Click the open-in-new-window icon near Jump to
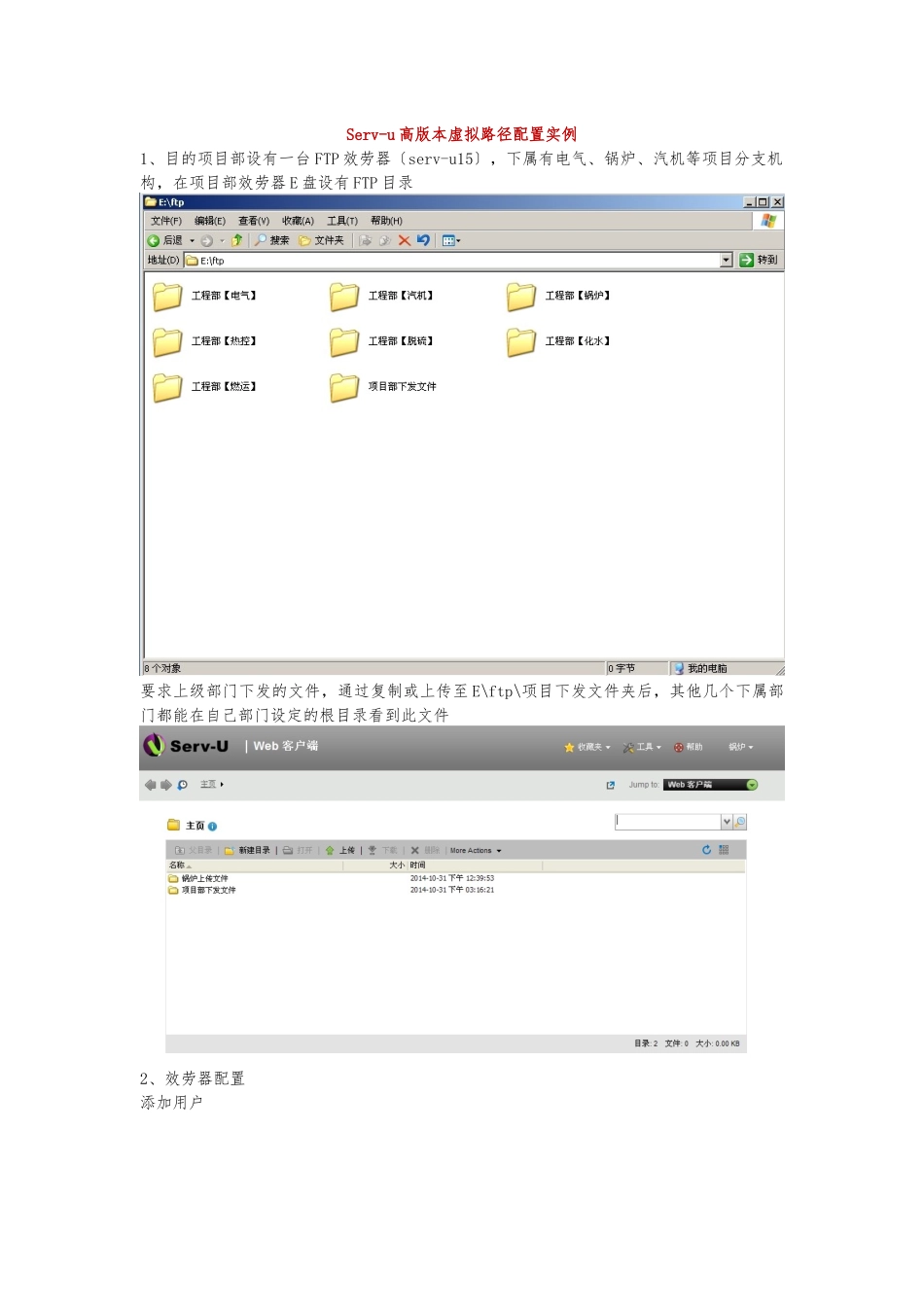This screenshot has width=924, height=1307. tap(611, 785)
